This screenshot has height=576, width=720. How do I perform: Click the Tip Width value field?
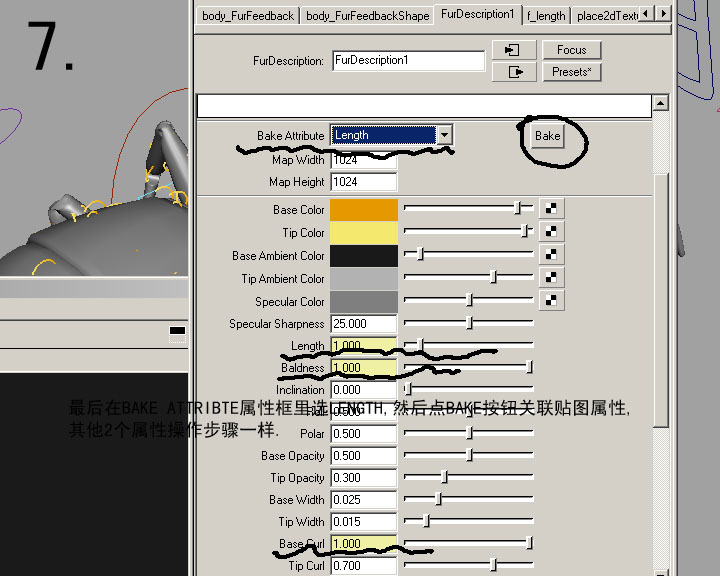364,522
